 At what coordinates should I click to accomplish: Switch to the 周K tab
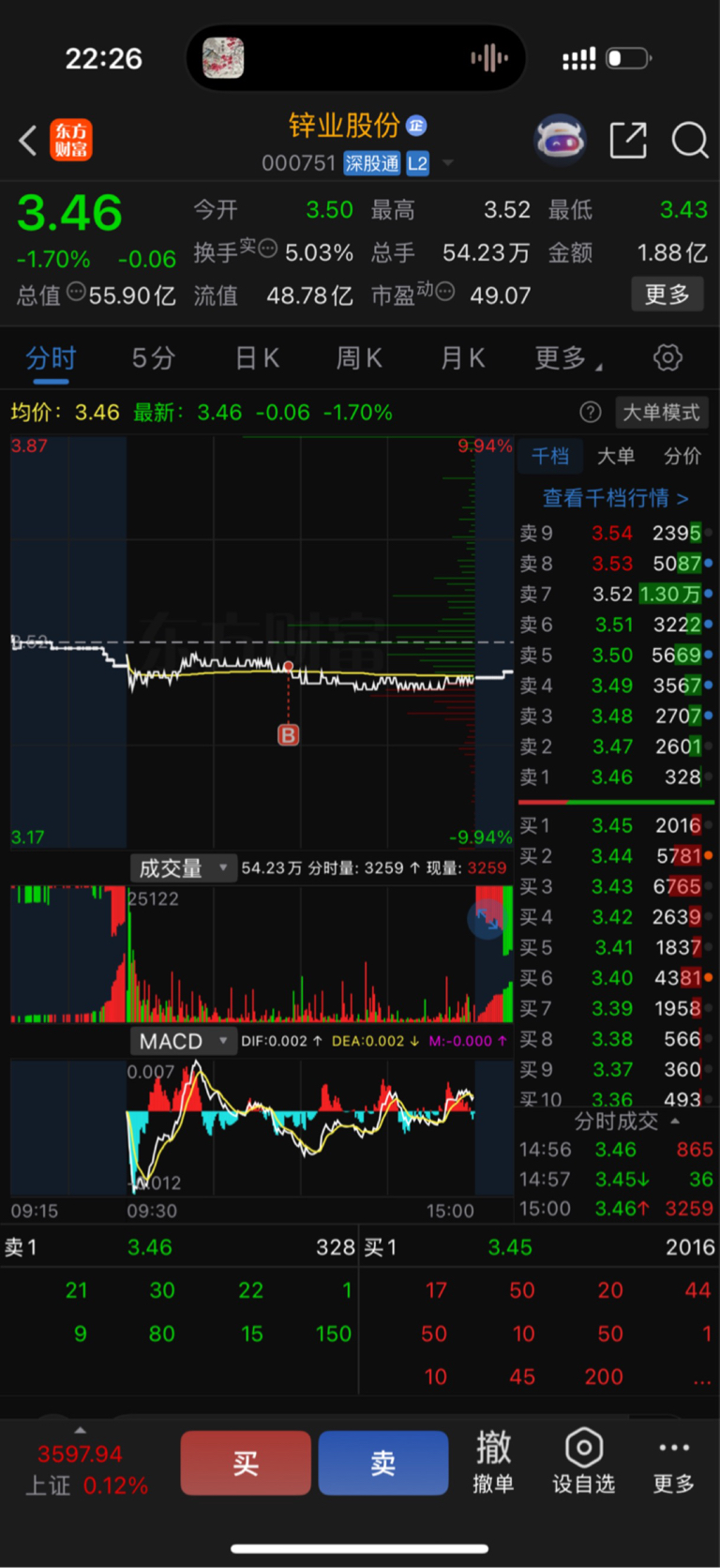coord(359,358)
